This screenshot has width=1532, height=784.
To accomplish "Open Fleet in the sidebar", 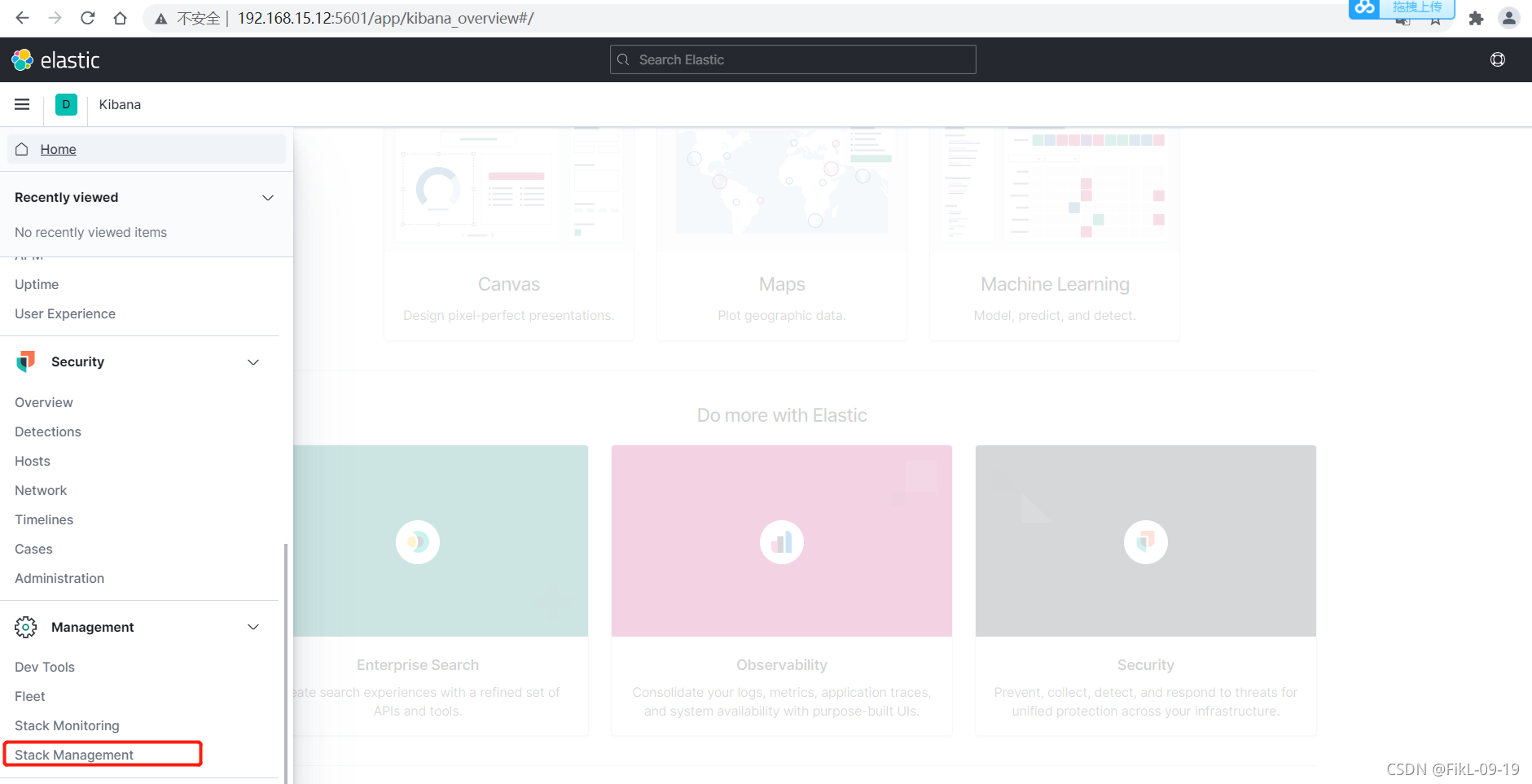I will point(30,696).
